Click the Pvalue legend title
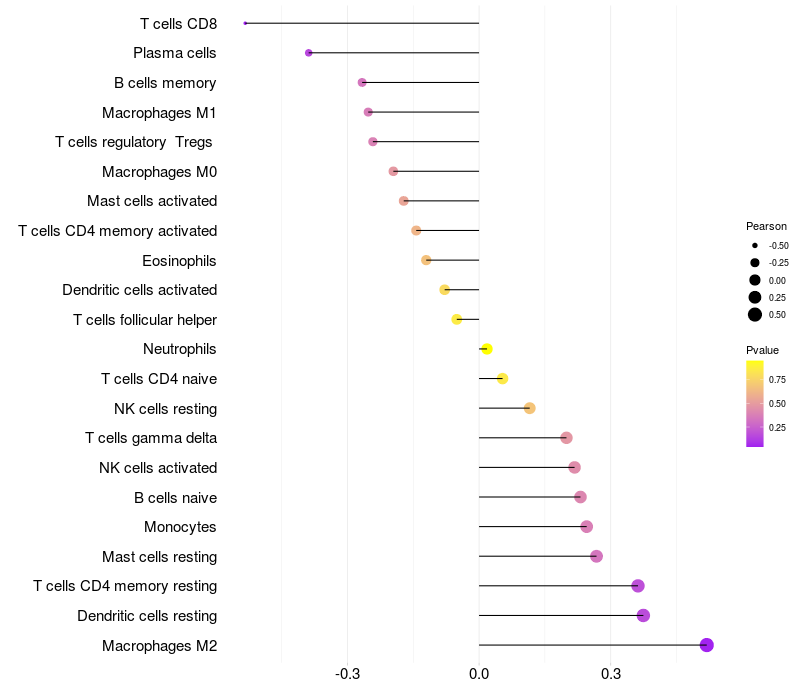800x700 pixels. click(762, 350)
